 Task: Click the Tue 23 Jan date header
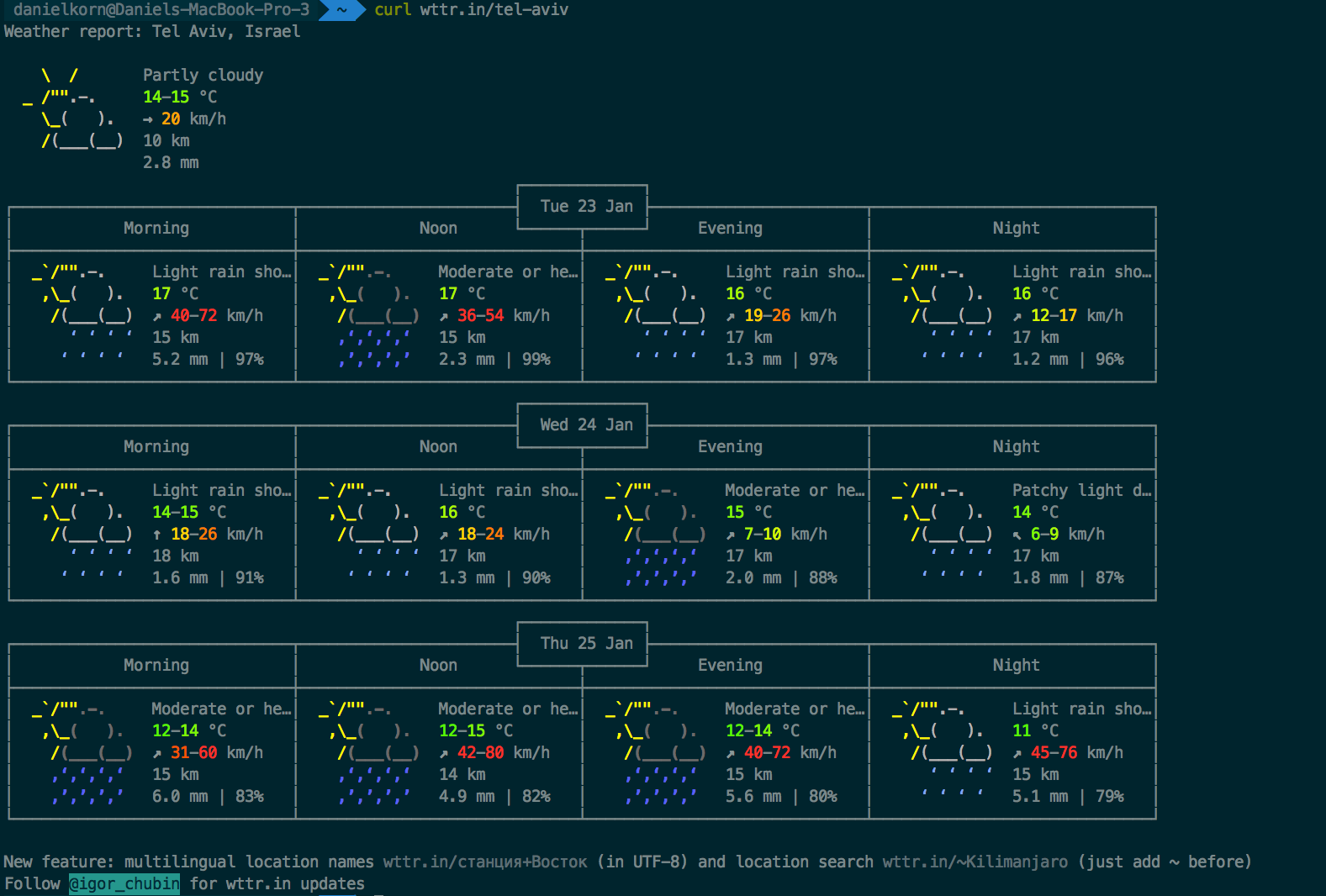586,206
